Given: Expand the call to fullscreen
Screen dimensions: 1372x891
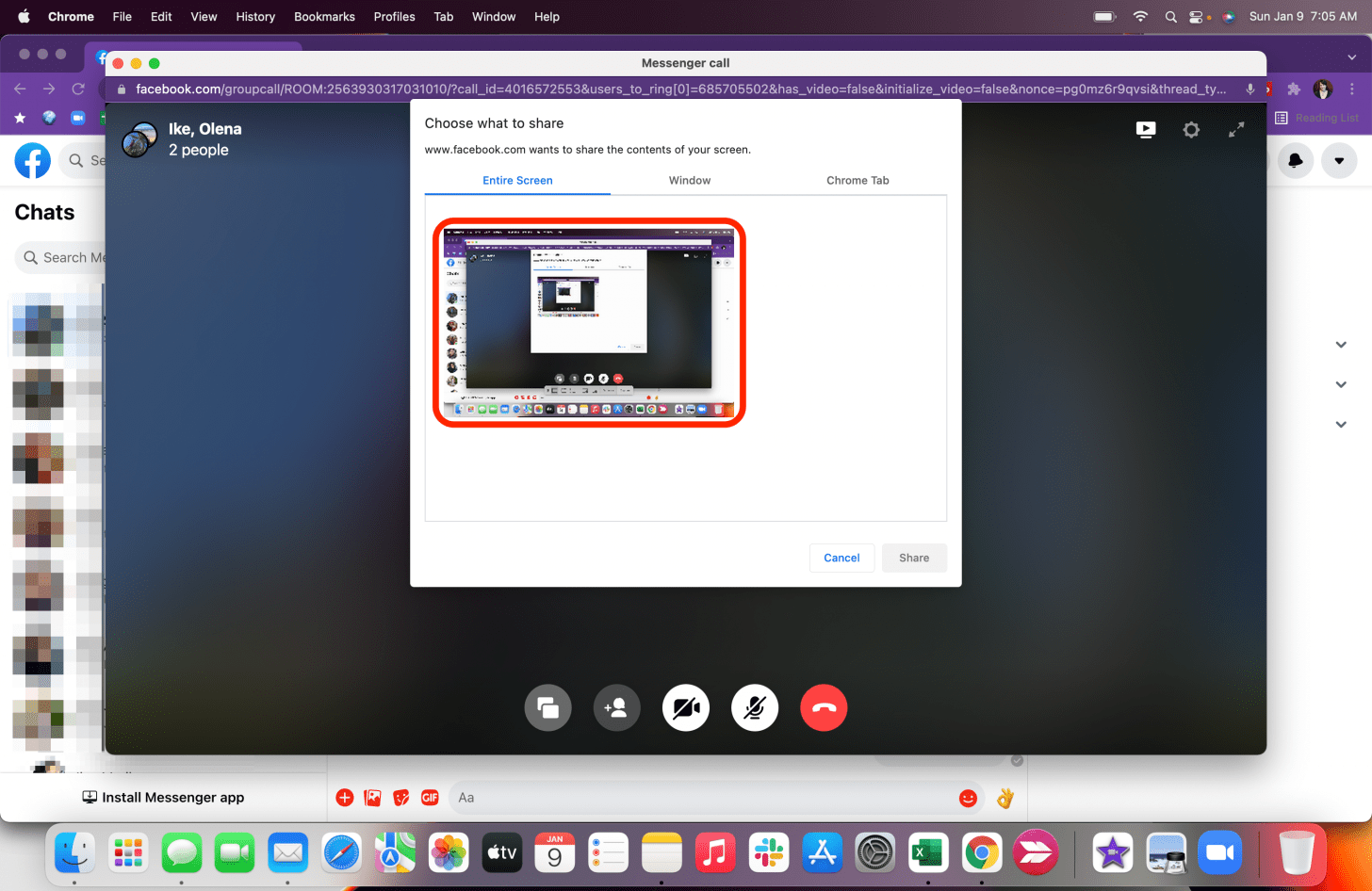Looking at the screenshot, I should click(x=1236, y=129).
